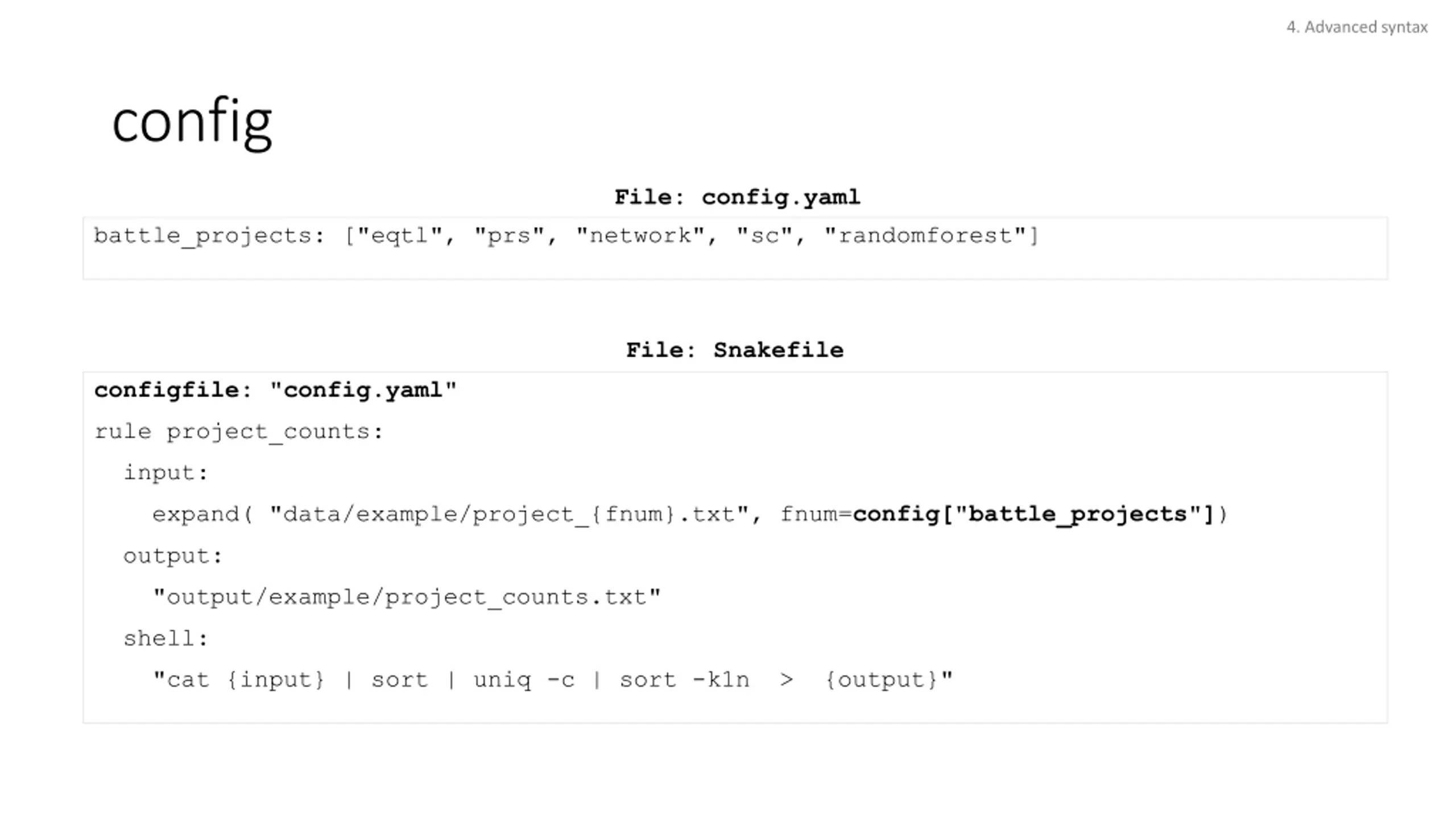Click the battle_projects key in config.yaml
This screenshot has height=819, width=1456.
click(x=202, y=235)
